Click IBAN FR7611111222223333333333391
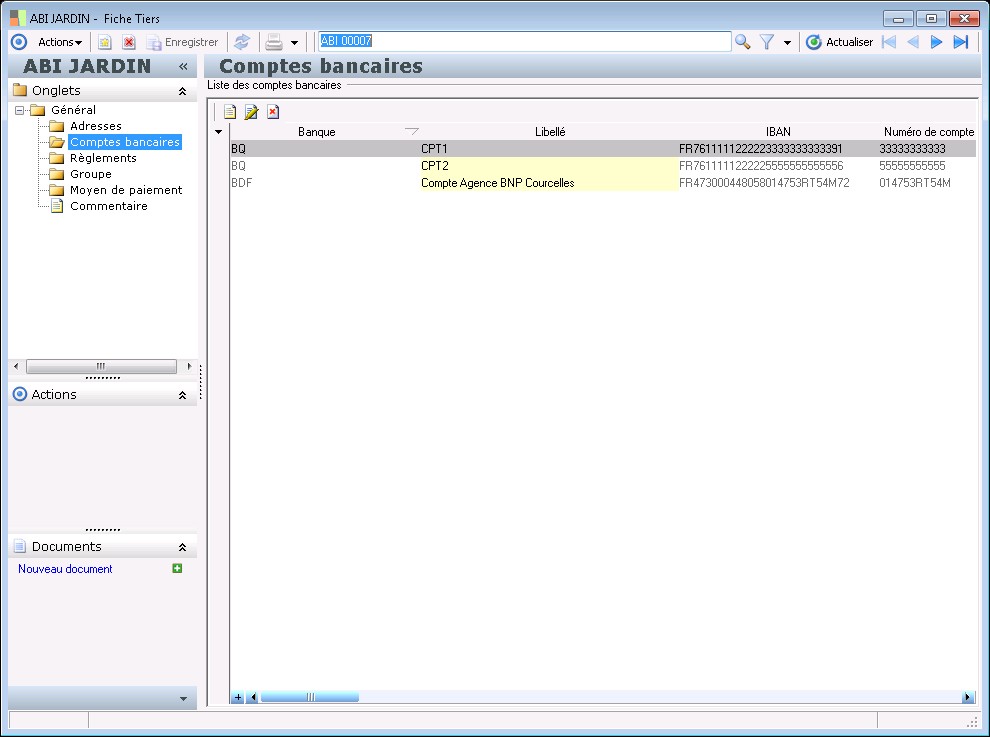 click(760, 149)
